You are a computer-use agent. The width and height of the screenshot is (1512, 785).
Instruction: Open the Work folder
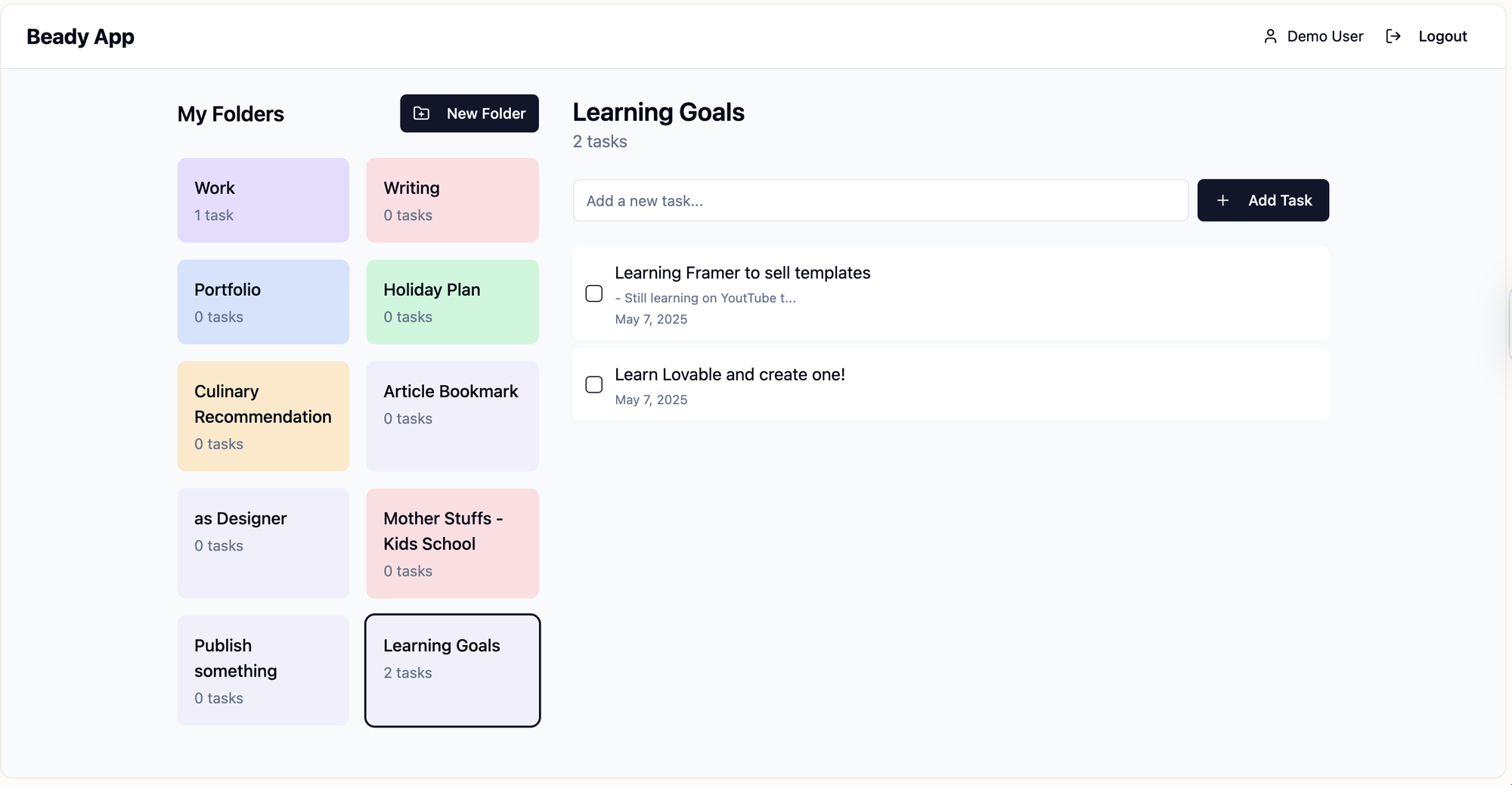pos(263,200)
